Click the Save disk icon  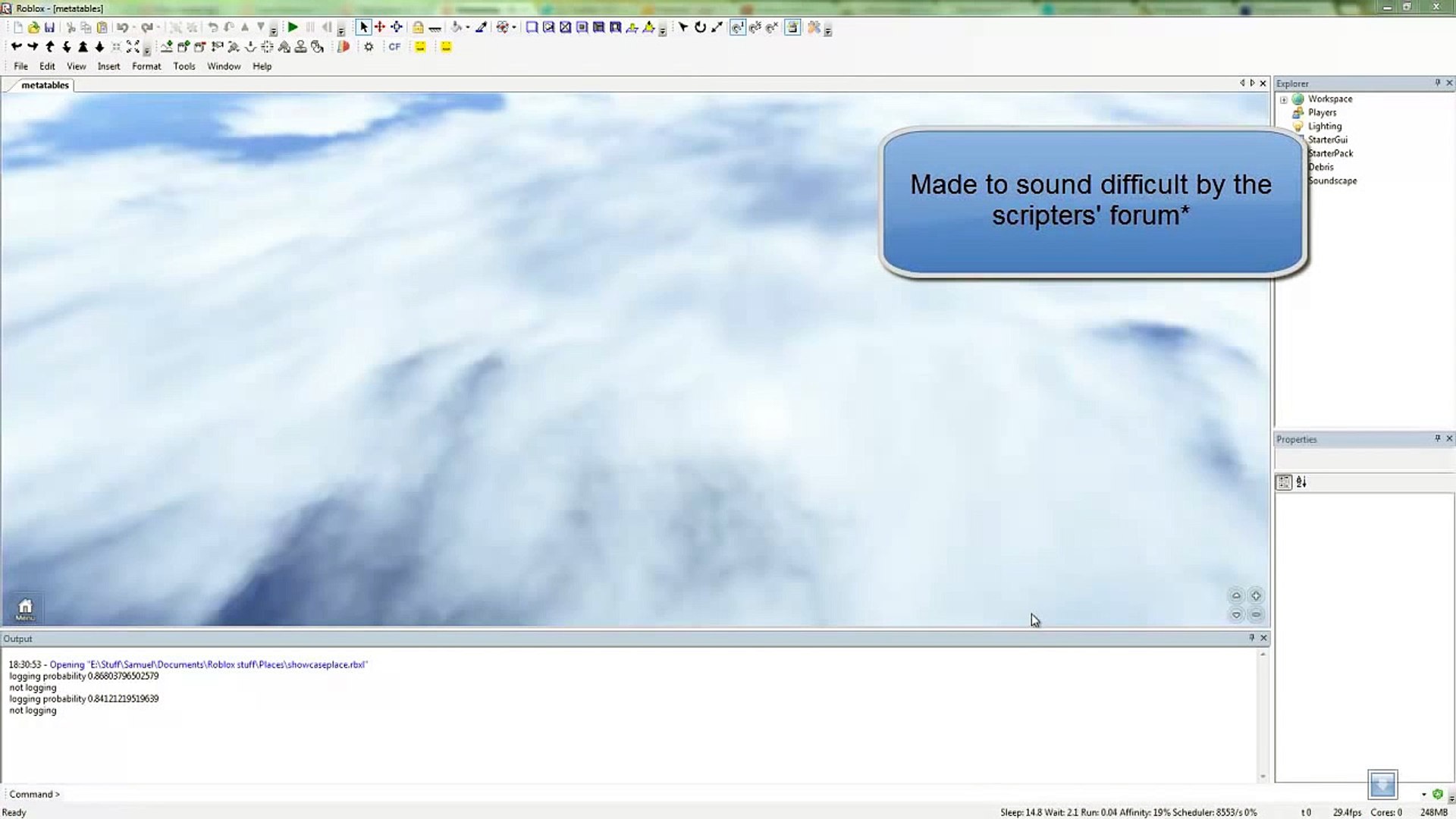point(49,27)
